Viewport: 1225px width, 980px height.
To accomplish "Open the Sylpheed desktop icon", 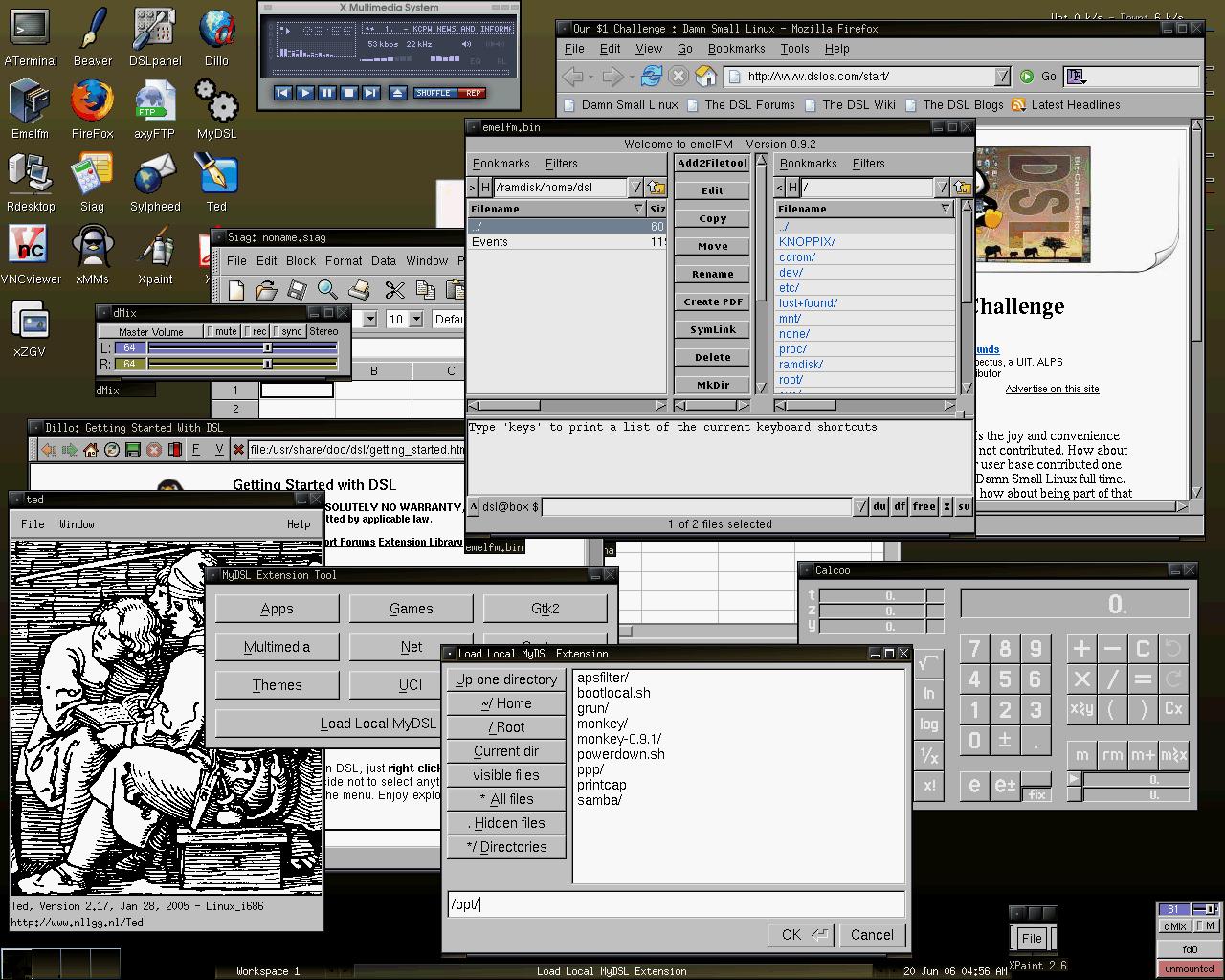I will tap(154, 182).
